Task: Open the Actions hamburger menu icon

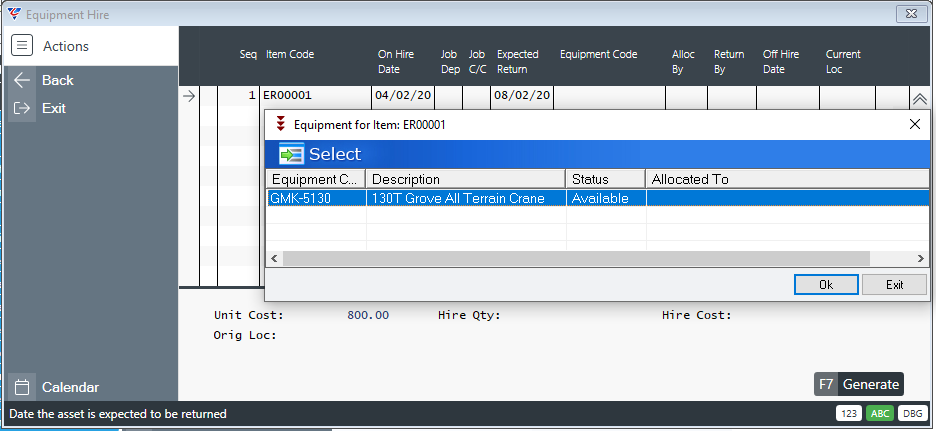Action: tap(22, 46)
